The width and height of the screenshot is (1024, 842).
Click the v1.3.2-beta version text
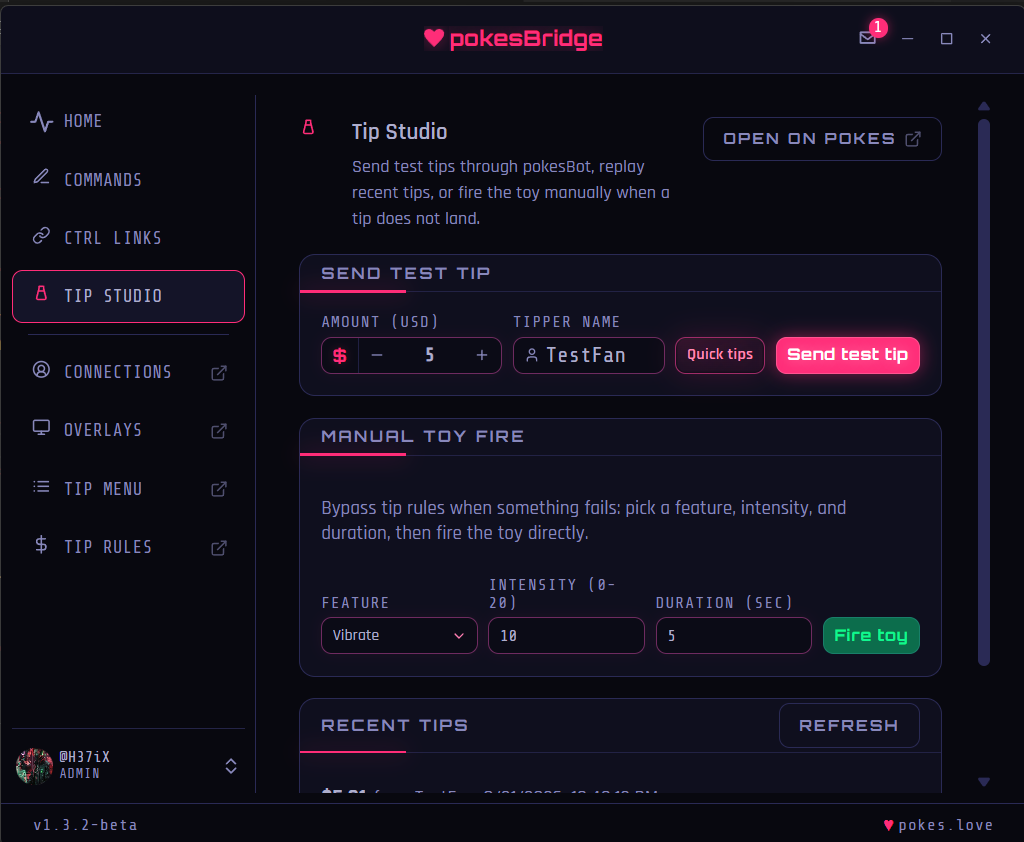tap(86, 825)
